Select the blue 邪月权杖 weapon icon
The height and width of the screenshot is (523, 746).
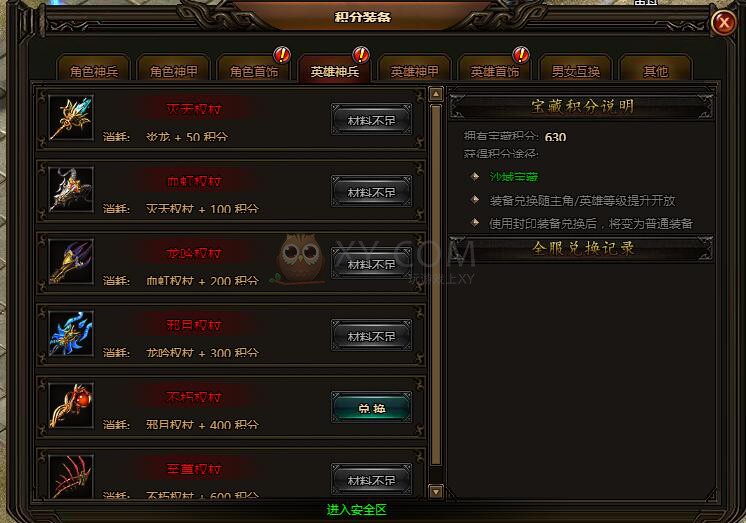point(71,334)
